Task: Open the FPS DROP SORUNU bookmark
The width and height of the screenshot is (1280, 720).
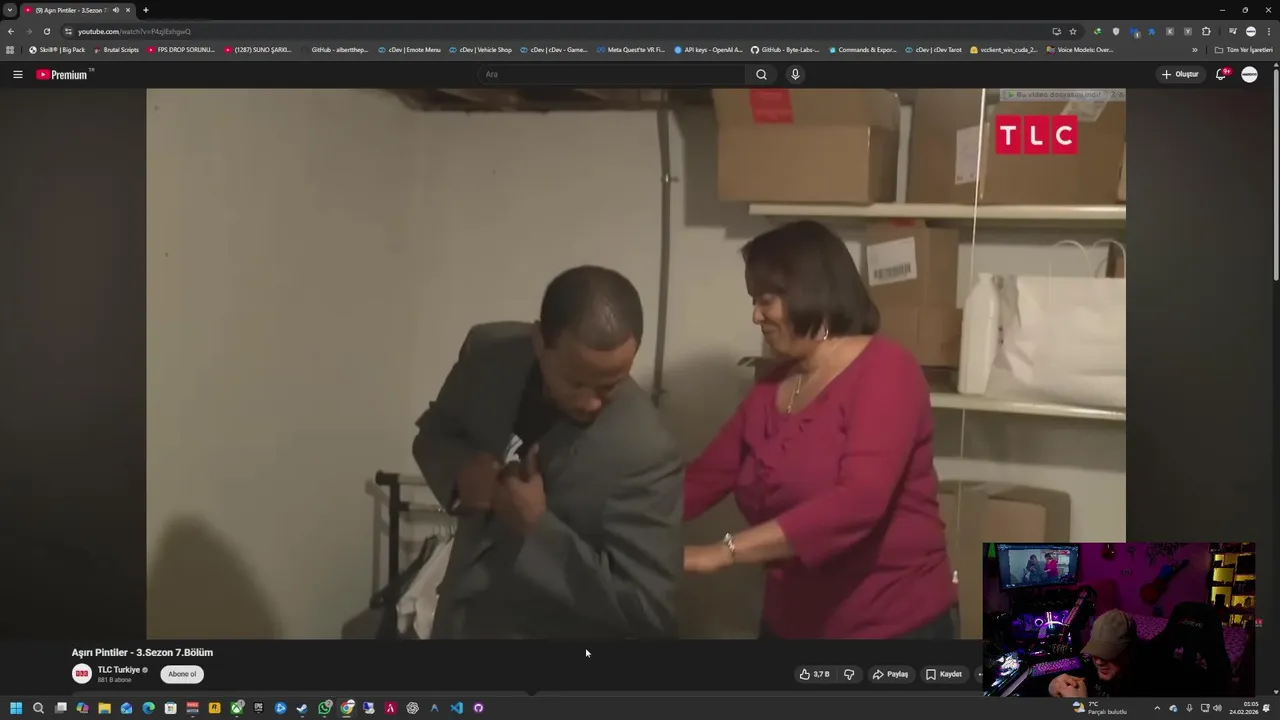Action: point(181,50)
